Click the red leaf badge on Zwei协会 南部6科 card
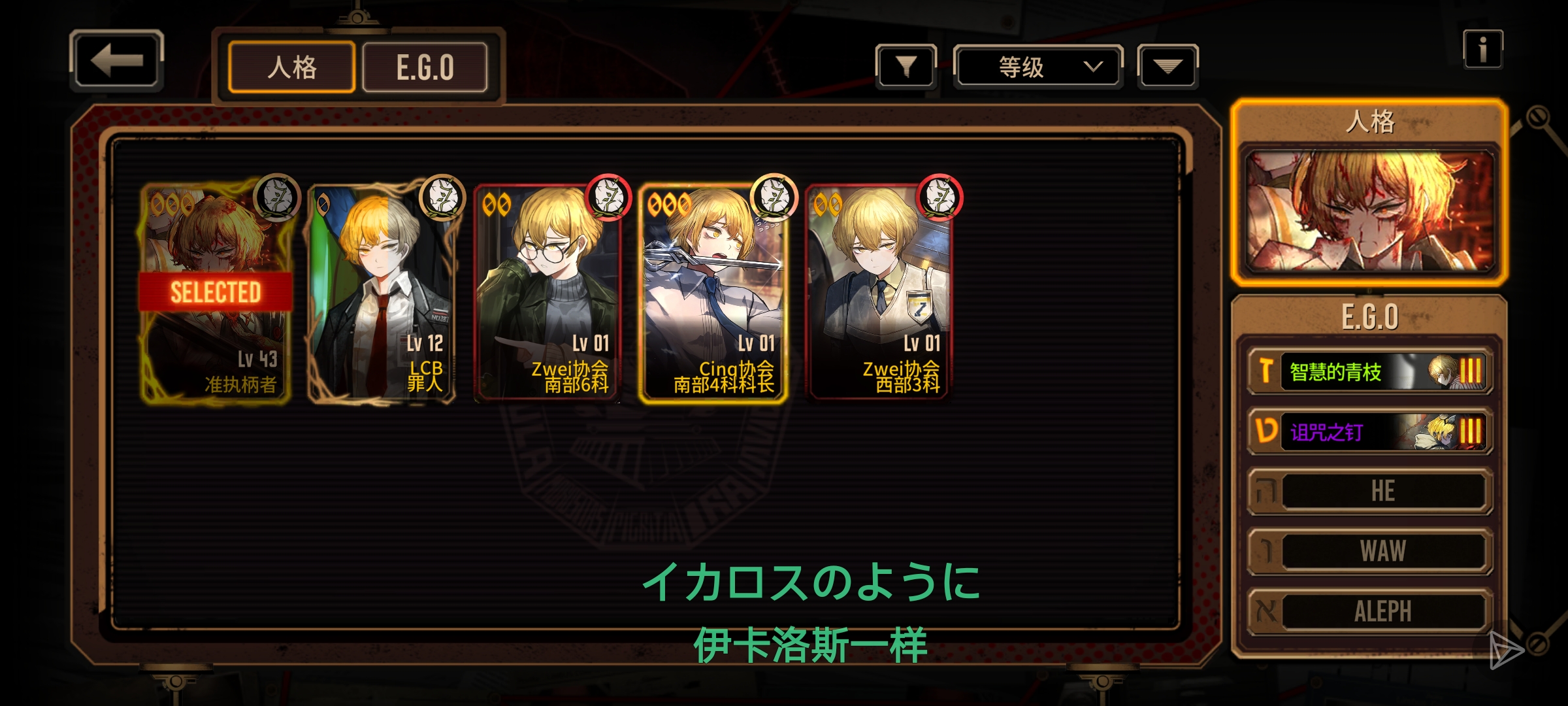 click(608, 197)
